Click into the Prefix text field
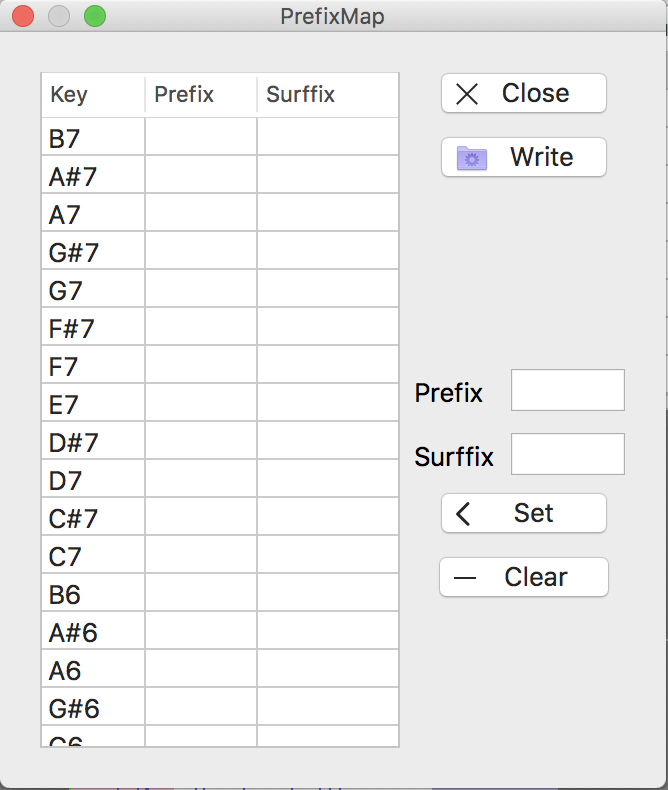Screen dimensions: 668x790 point(567,390)
